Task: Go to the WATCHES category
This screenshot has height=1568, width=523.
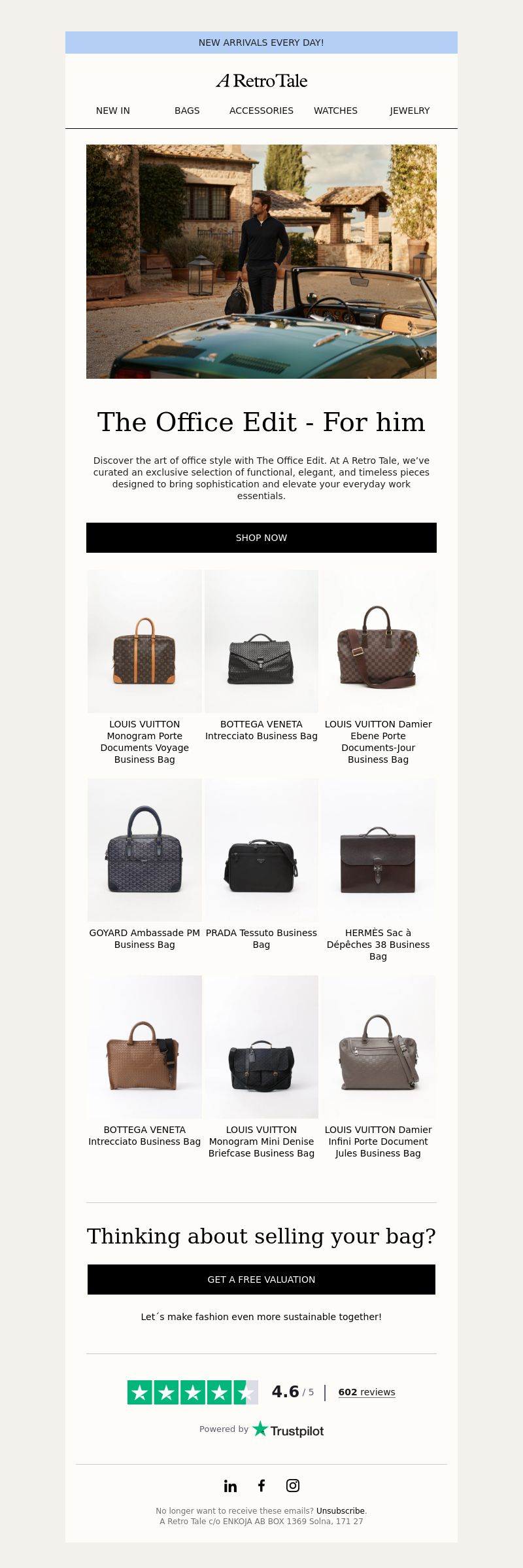Action: [335, 111]
